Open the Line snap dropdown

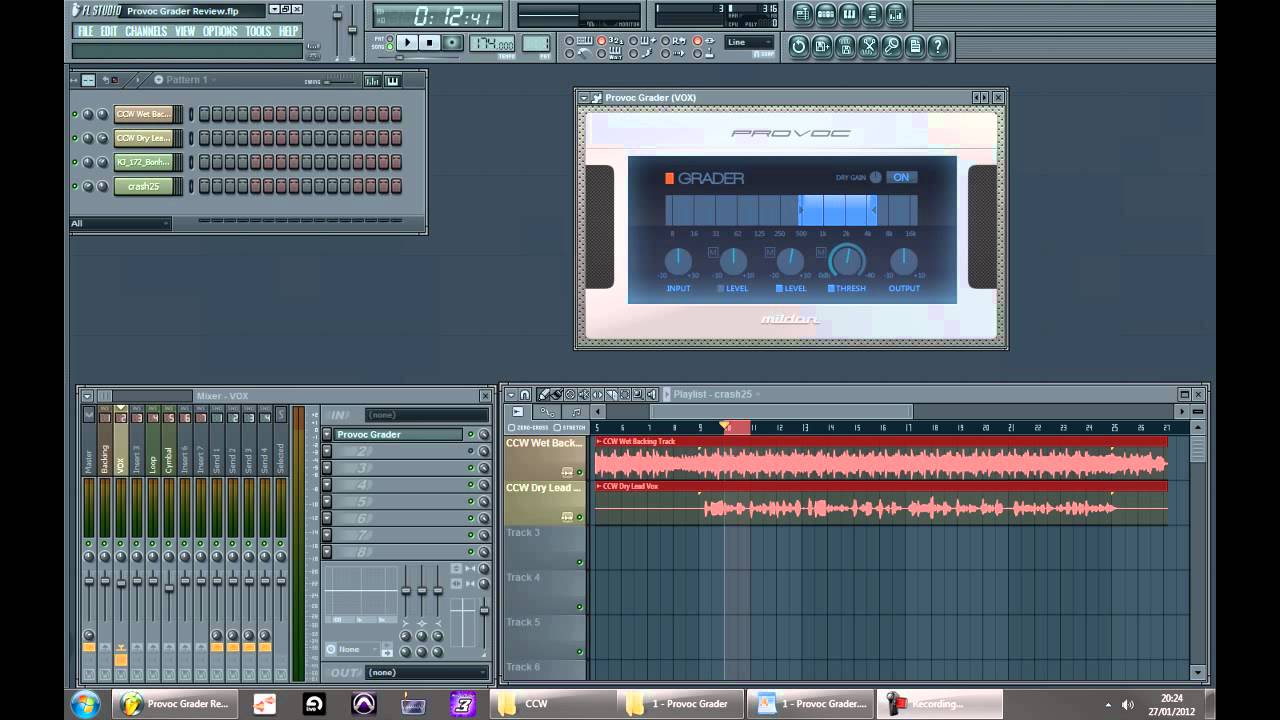click(x=749, y=42)
